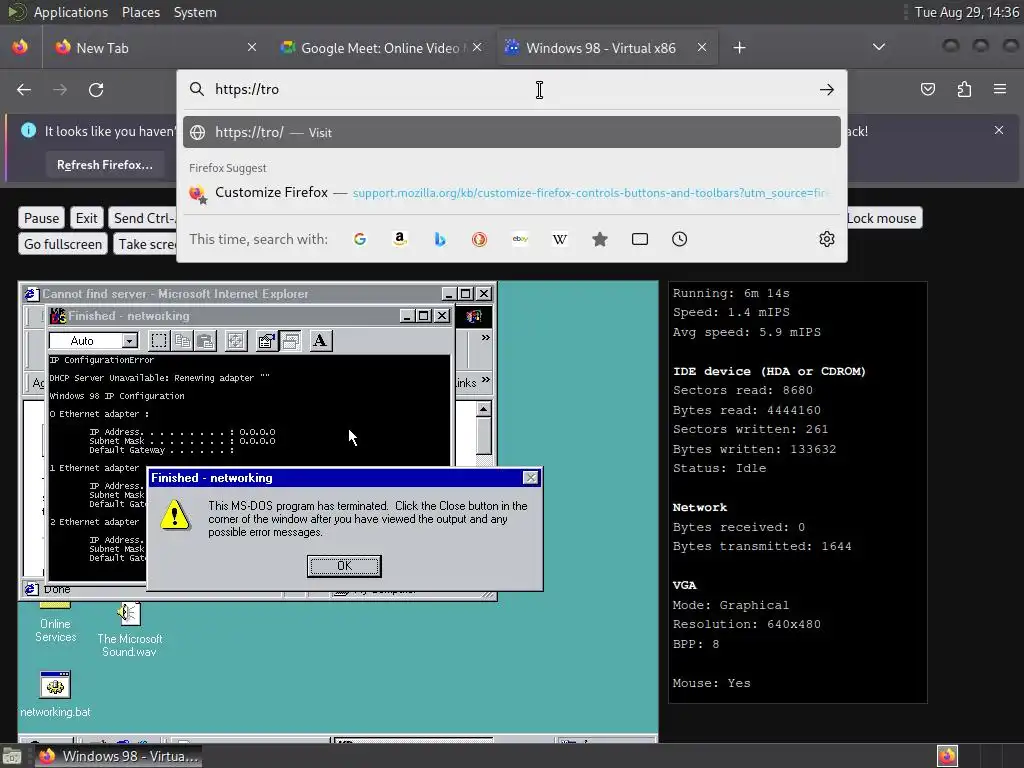The image size is (1024, 768).
Task: Click the Exit emulator button
Action: (86, 218)
